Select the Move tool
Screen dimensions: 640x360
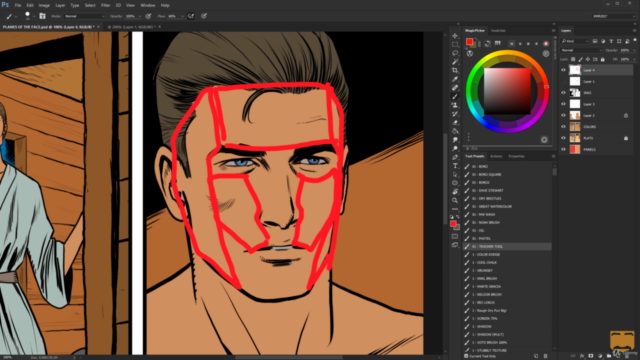(x=455, y=36)
